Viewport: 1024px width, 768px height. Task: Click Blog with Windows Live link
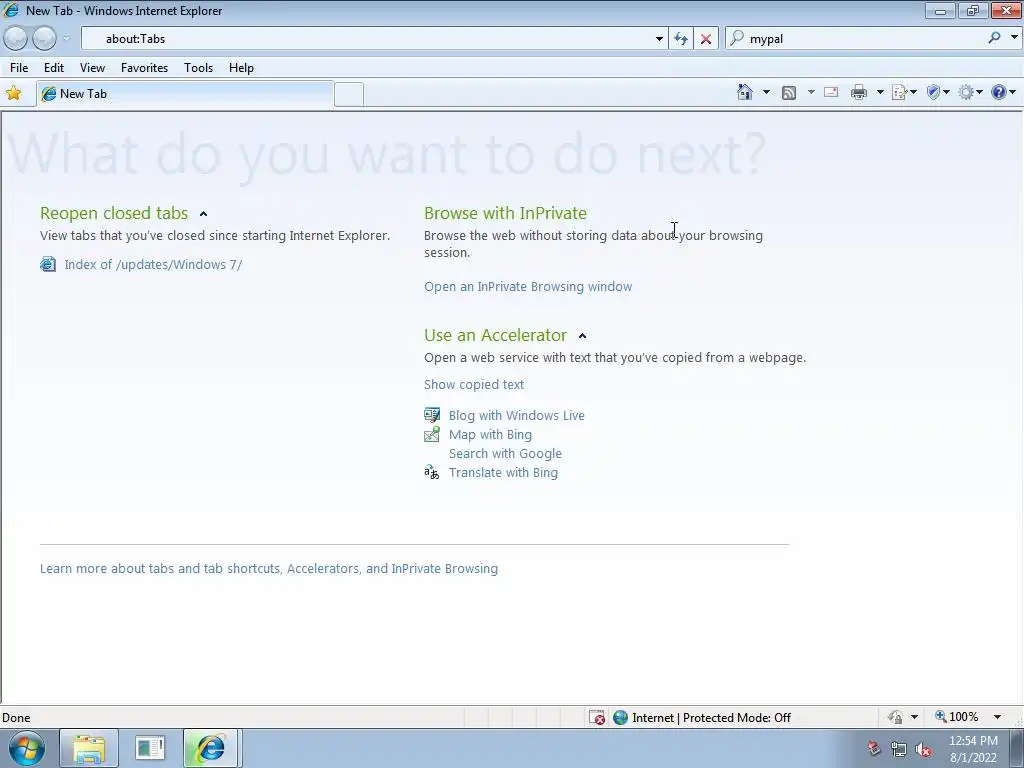click(x=517, y=415)
